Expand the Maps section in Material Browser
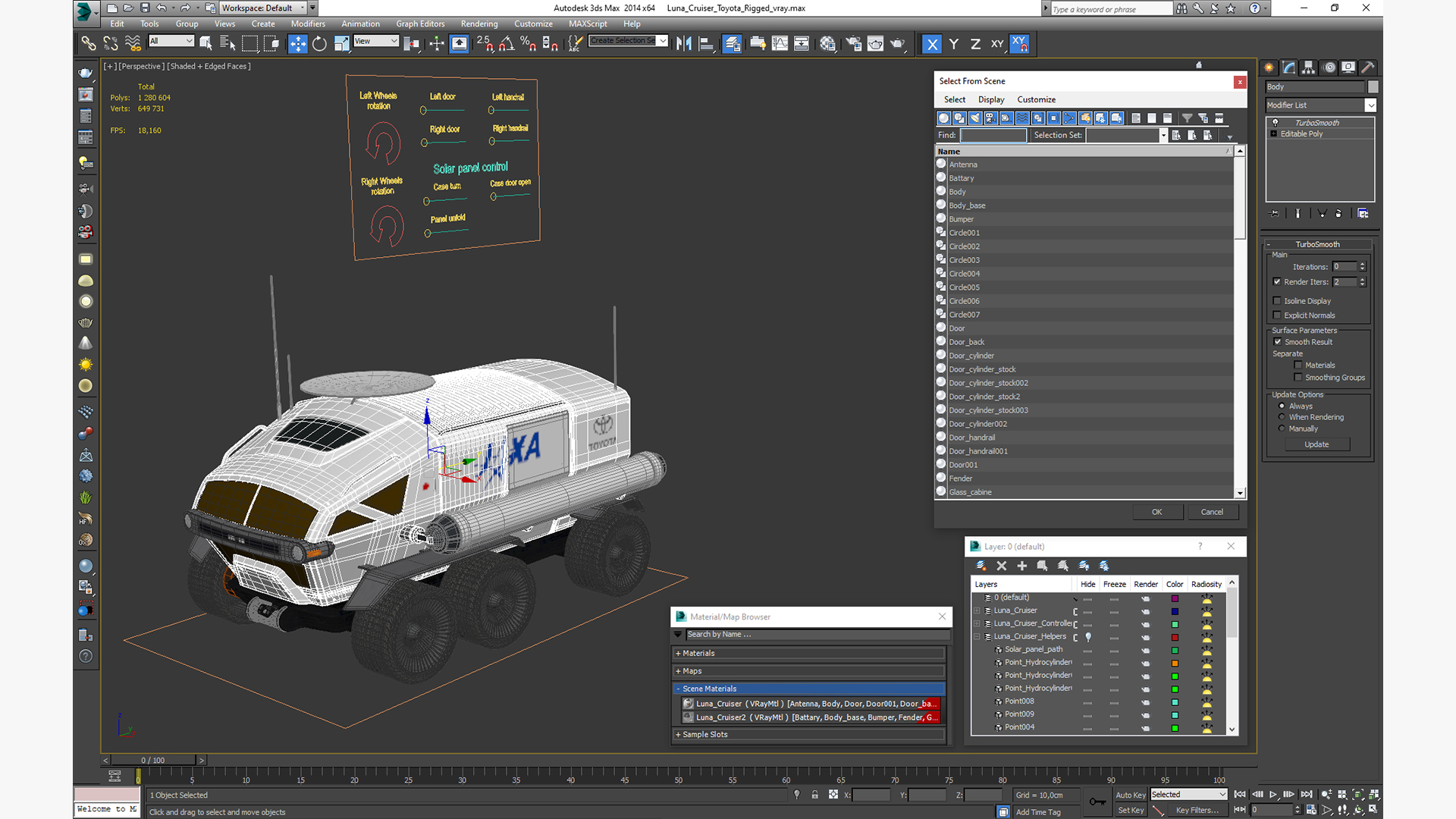The image size is (1456, 819). coord(678,671)
